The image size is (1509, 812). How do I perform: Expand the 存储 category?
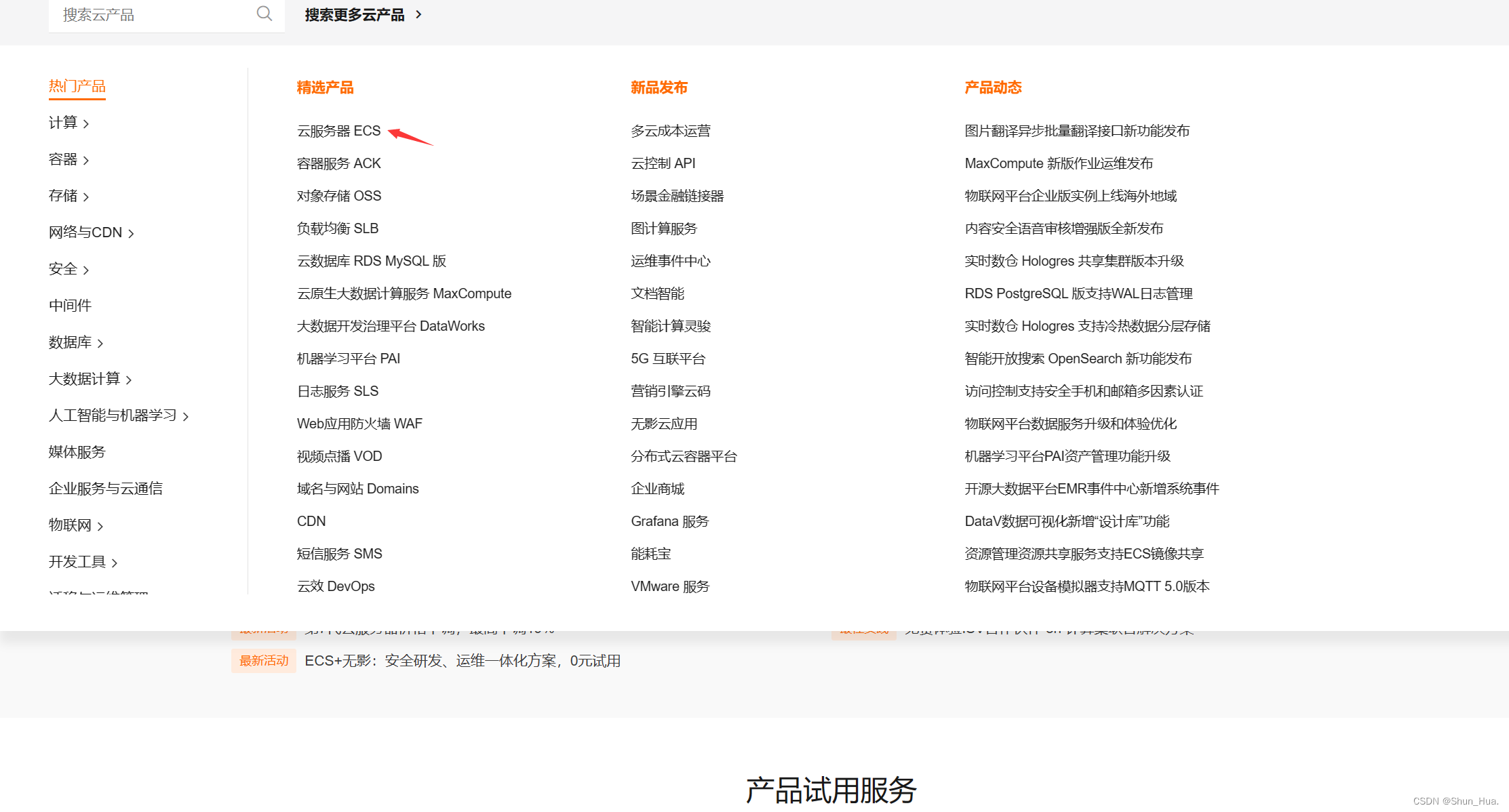coord(68,196)
